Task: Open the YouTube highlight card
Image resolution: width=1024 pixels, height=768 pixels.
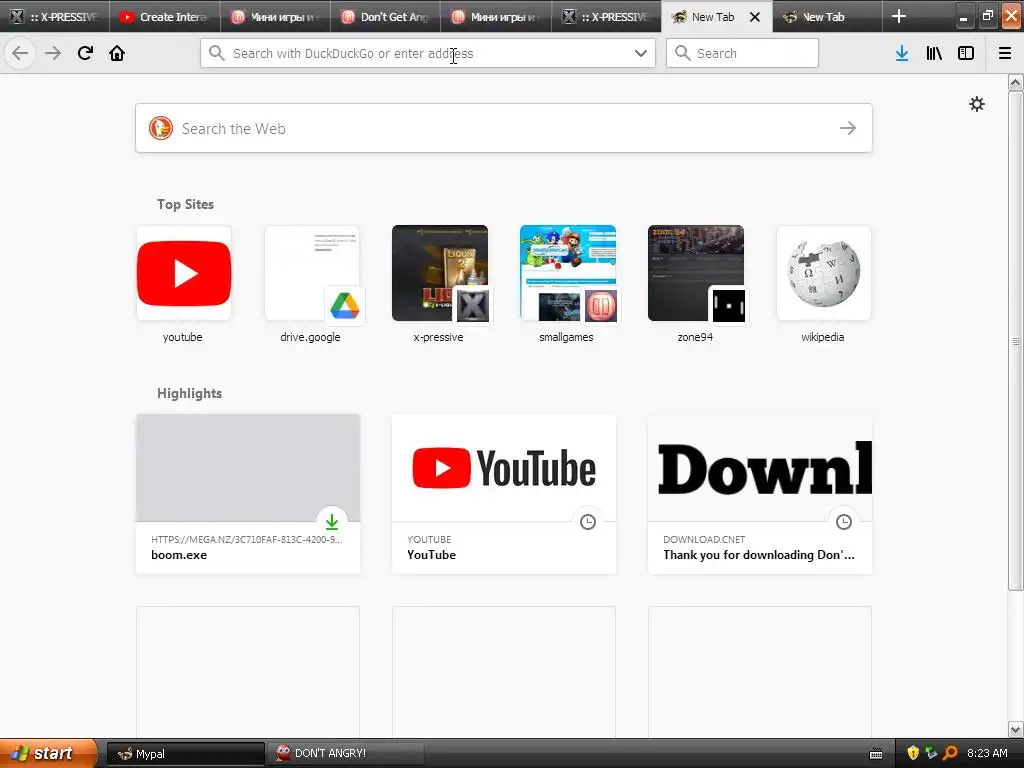Action: (x=504, y=494)
